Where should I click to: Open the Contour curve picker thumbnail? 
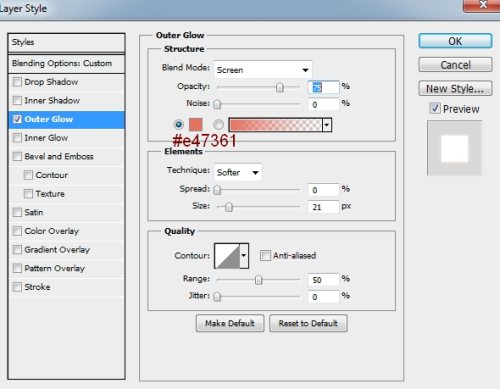coord(227,256)
